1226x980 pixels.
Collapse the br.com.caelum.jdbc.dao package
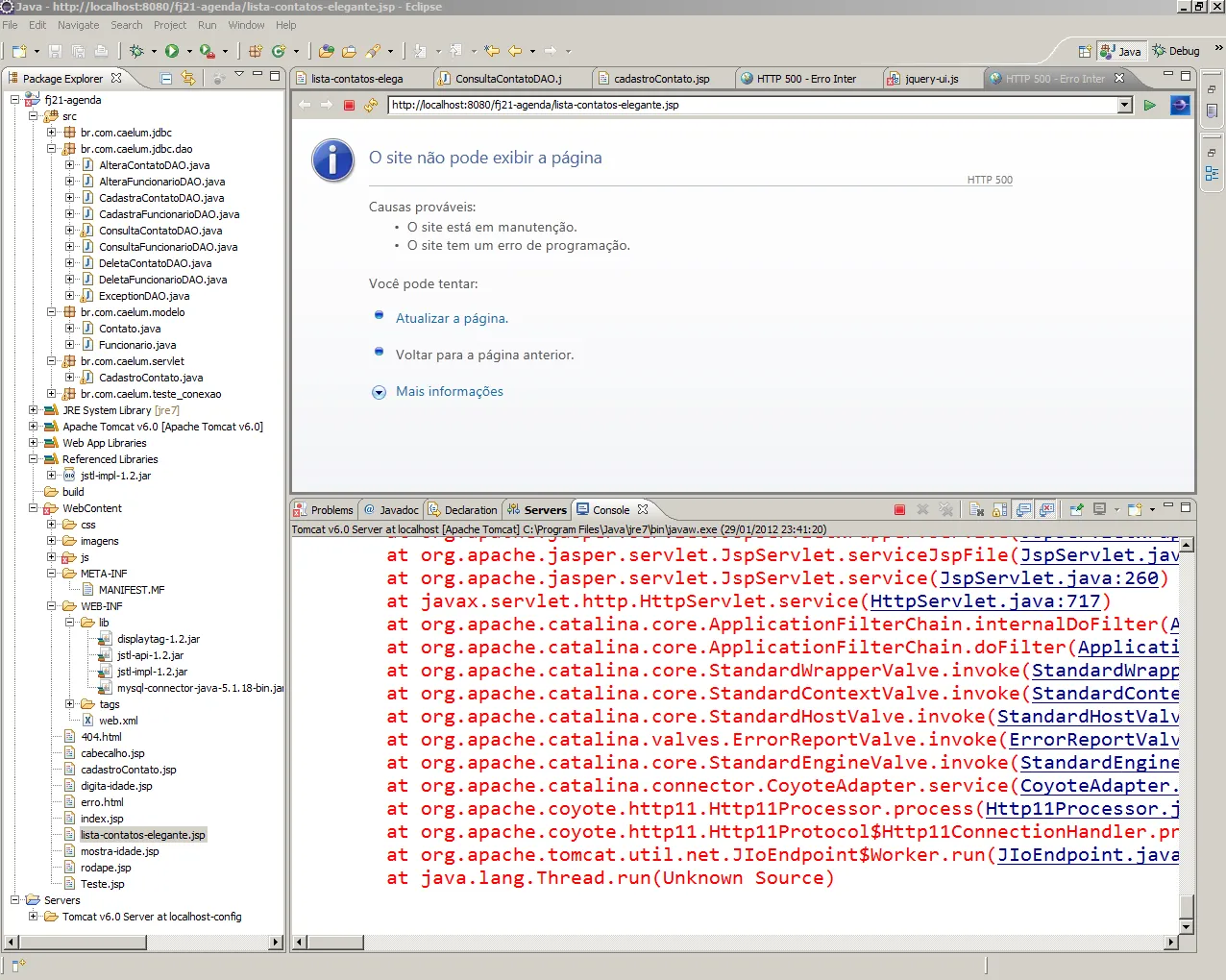52,149
